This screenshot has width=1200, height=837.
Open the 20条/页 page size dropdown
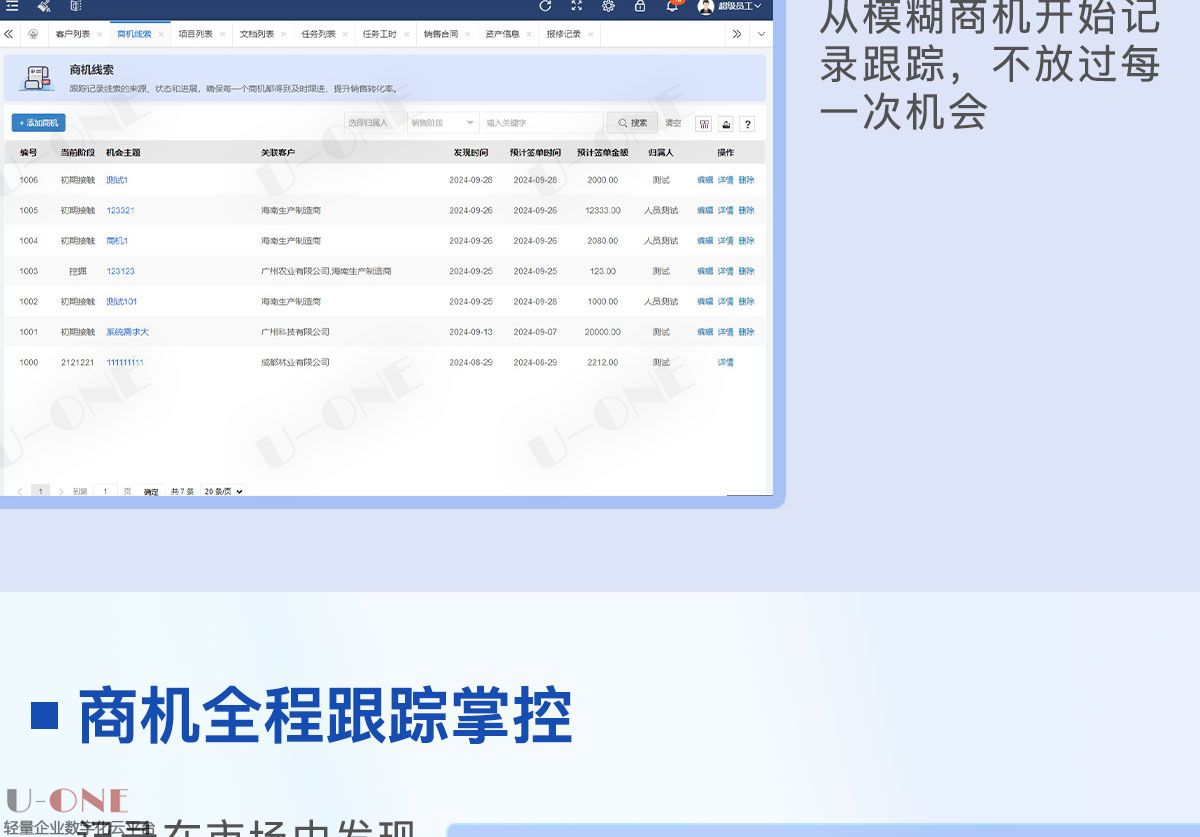[x=223, y=492]
